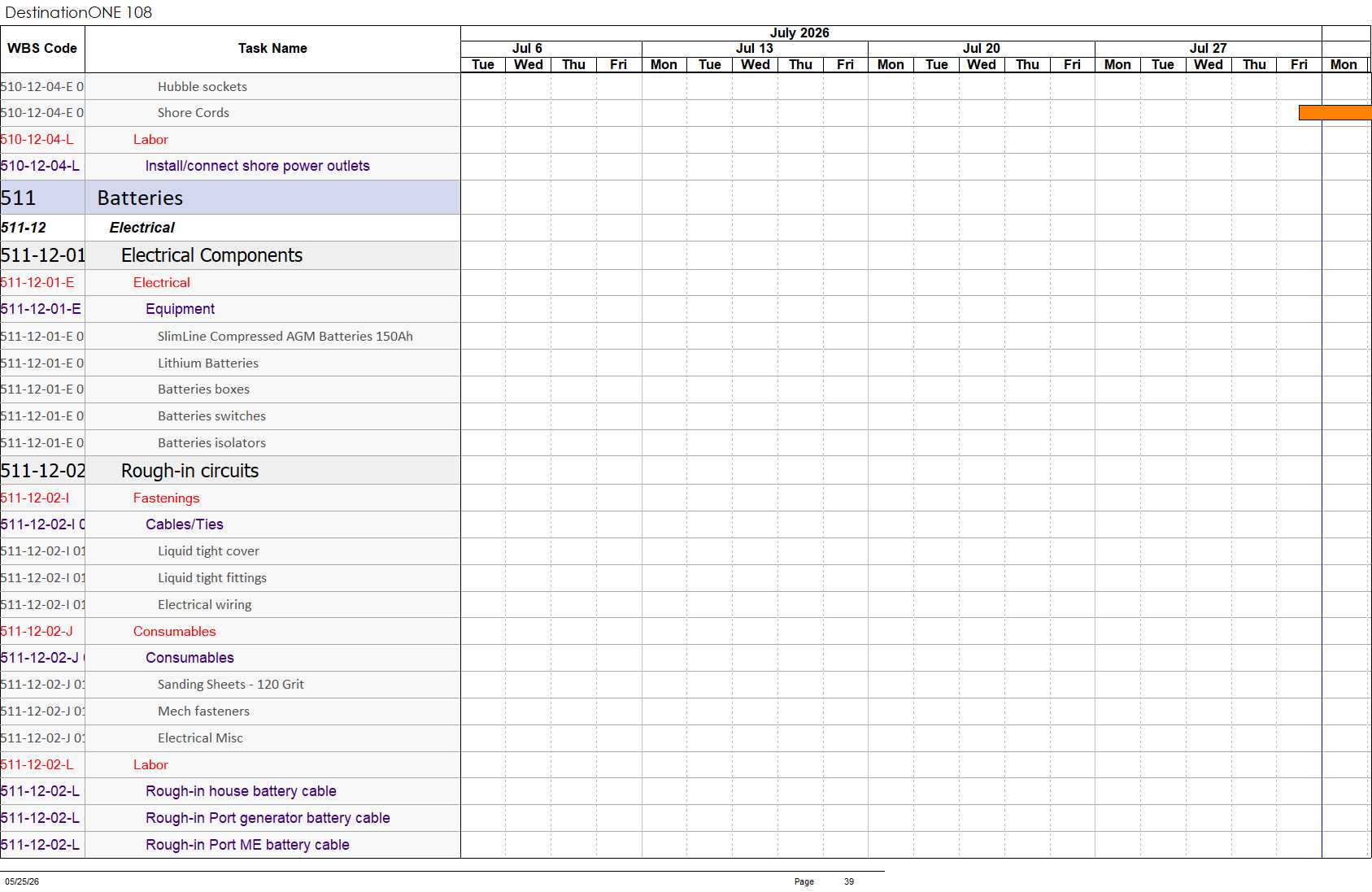
Task: Select SlimLine Compressed AGM Batteries 150Ah row
Action: [x=230, y=337]
